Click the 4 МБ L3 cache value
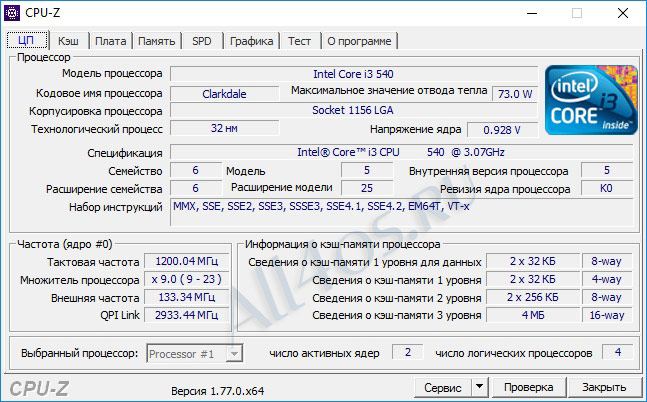Screen dimensions: 647x402 532,315
